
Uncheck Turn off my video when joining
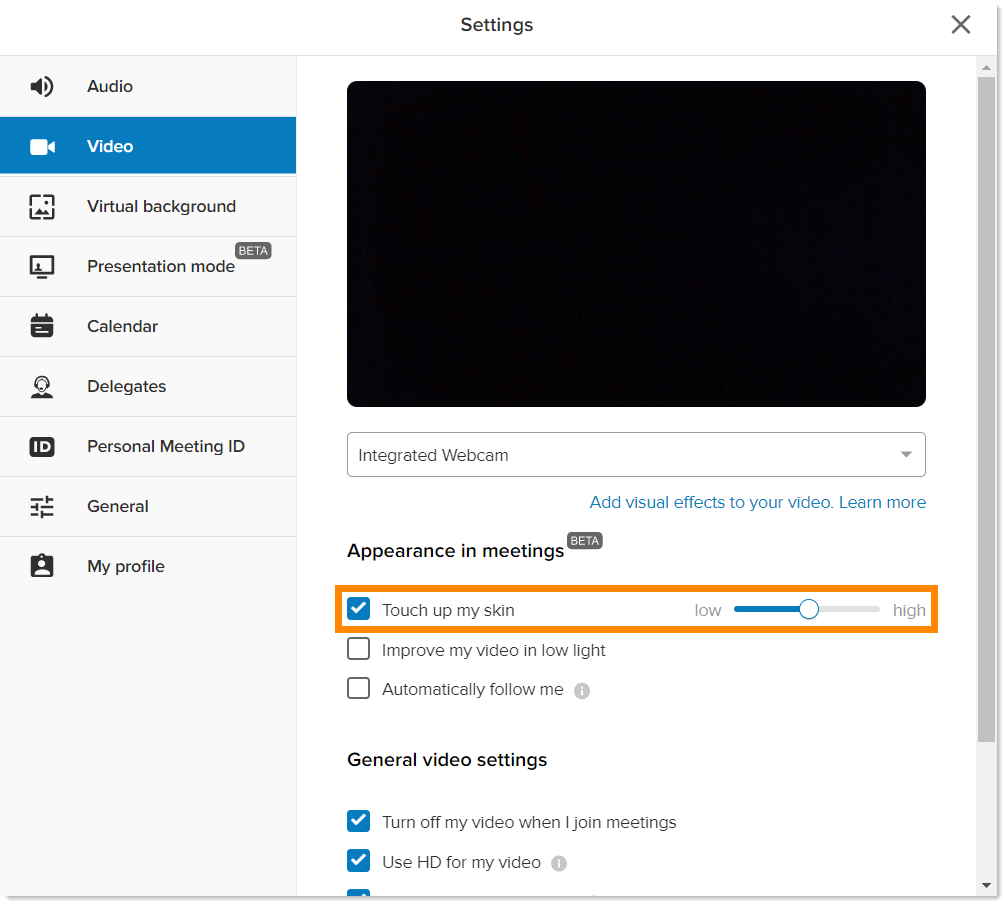358,821
